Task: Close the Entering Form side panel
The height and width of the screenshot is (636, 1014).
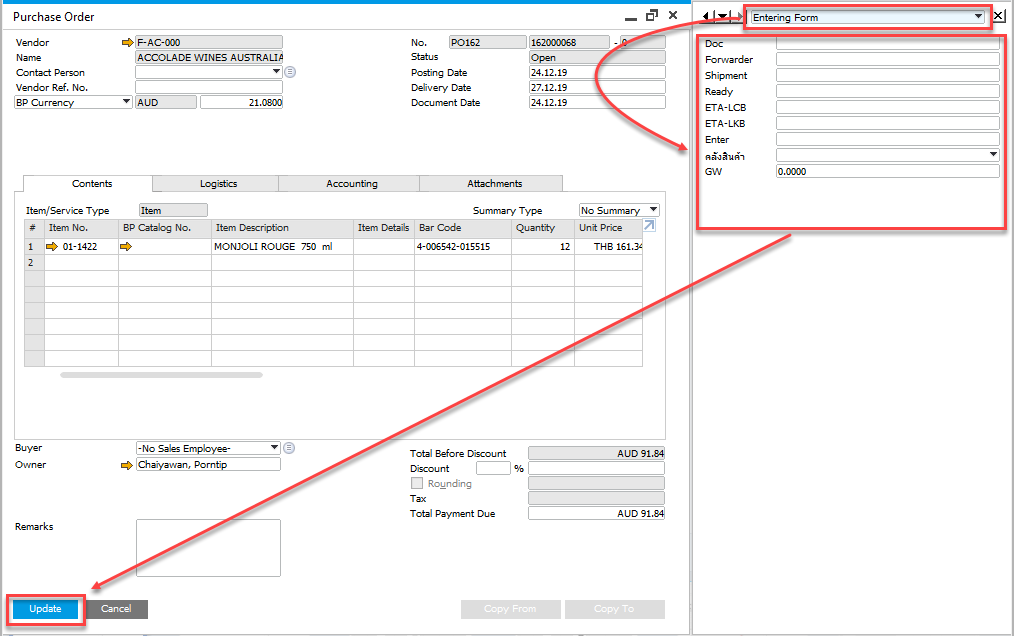Action: coord(999,17)
